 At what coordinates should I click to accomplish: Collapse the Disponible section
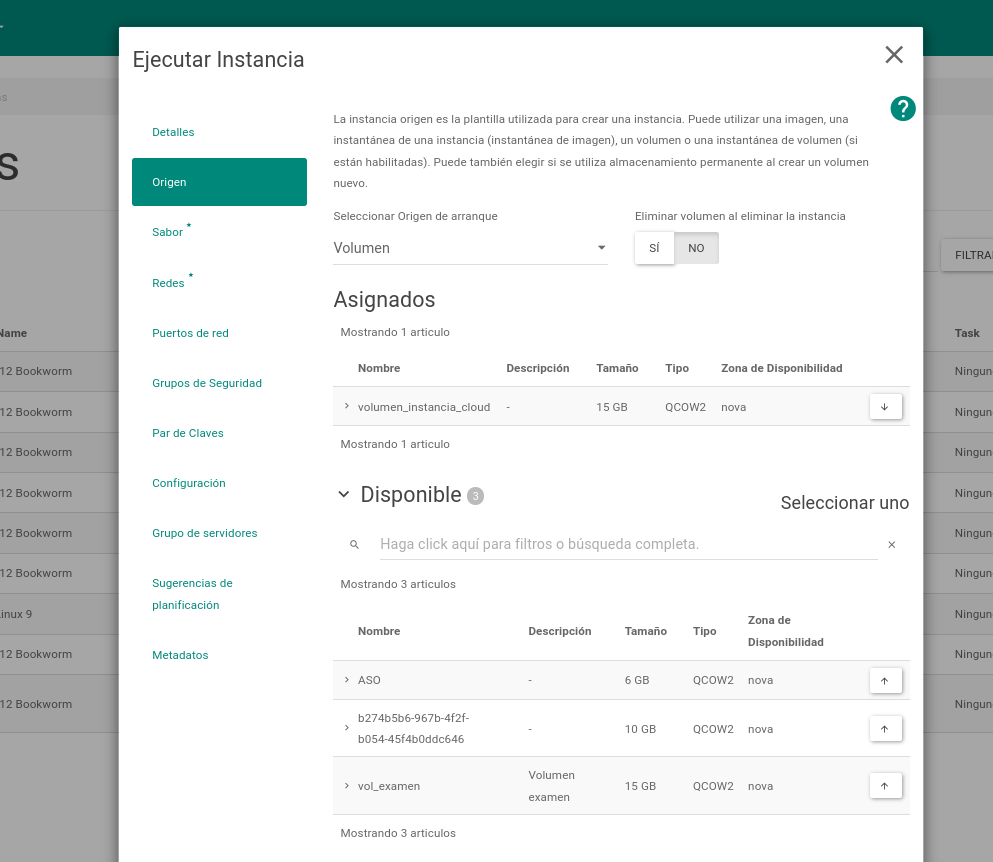343,494
